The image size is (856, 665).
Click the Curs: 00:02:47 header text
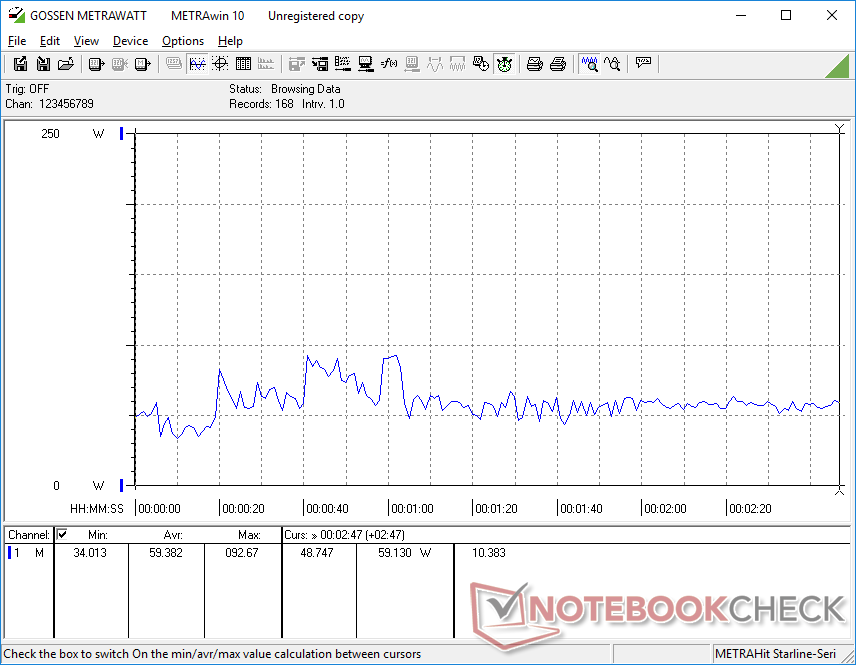pos(344,535)
